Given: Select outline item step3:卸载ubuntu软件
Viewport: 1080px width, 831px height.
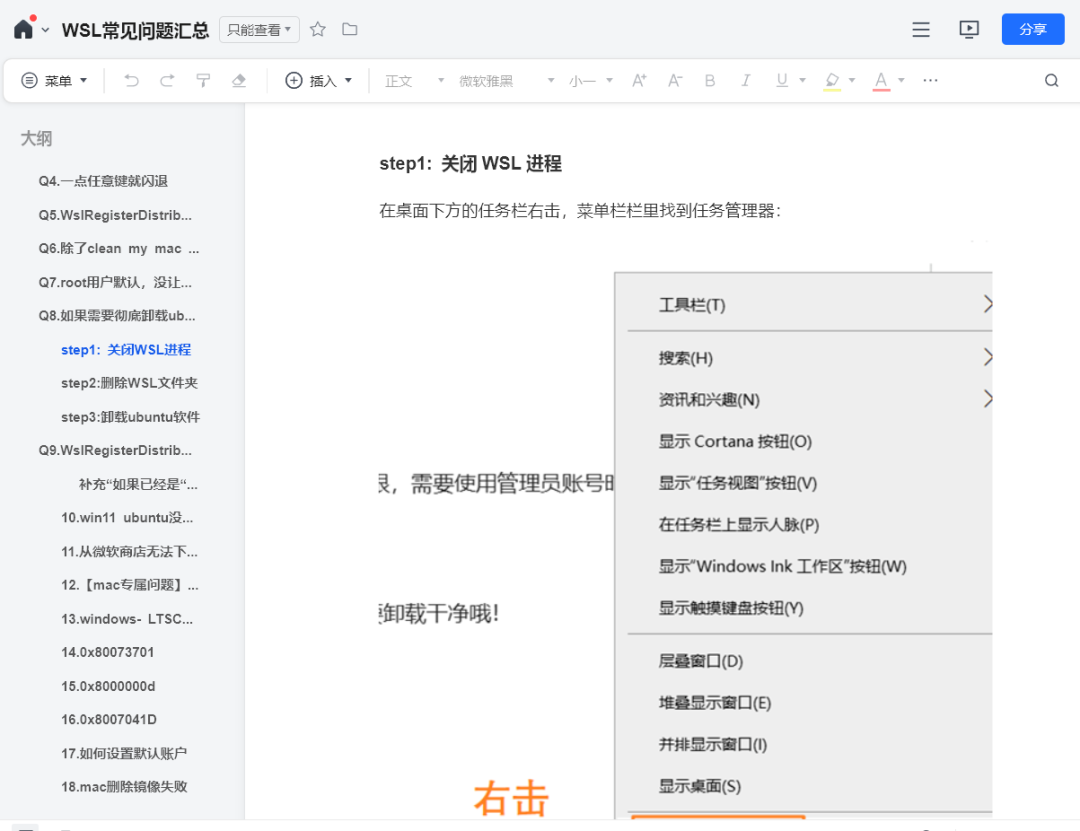Looking at the screenshot, I should 130,417.
